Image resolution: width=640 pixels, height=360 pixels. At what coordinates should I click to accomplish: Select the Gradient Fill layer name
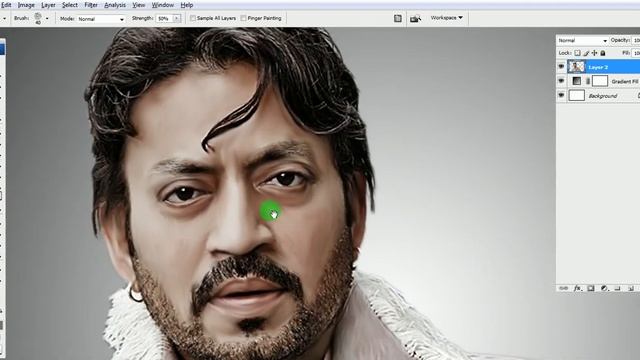click(625, 82)
